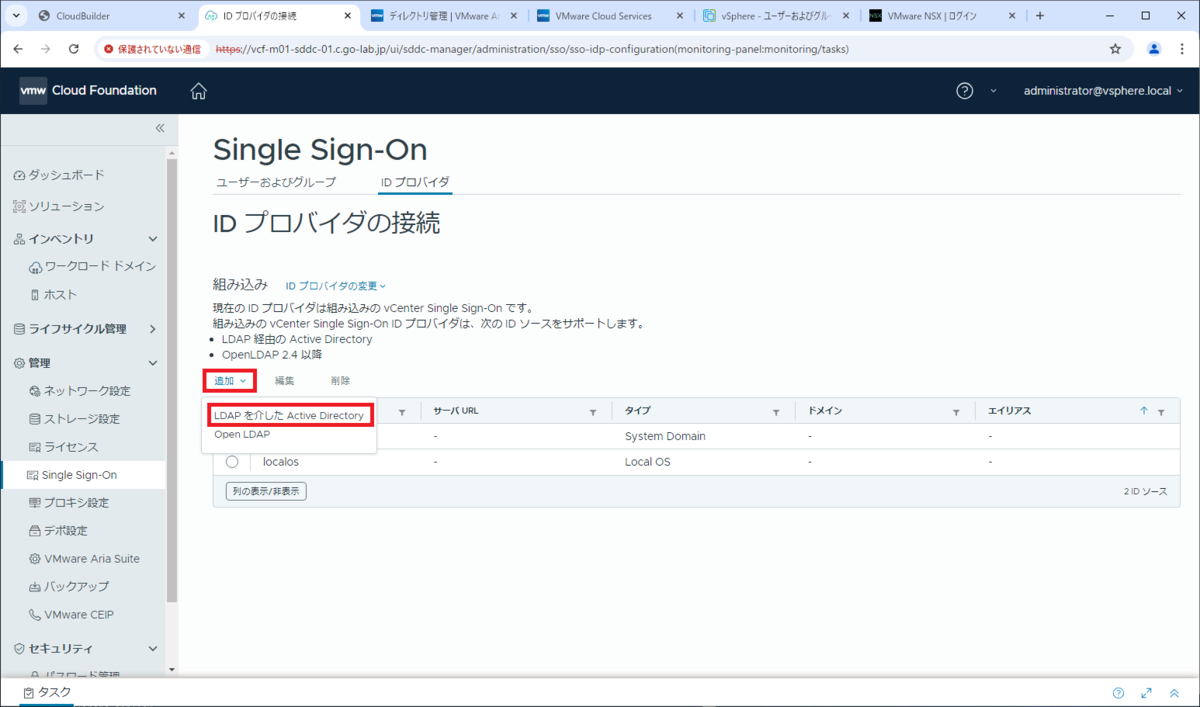Filter the エイリアス column
1200x707 pixels.
pos(1161,412)
